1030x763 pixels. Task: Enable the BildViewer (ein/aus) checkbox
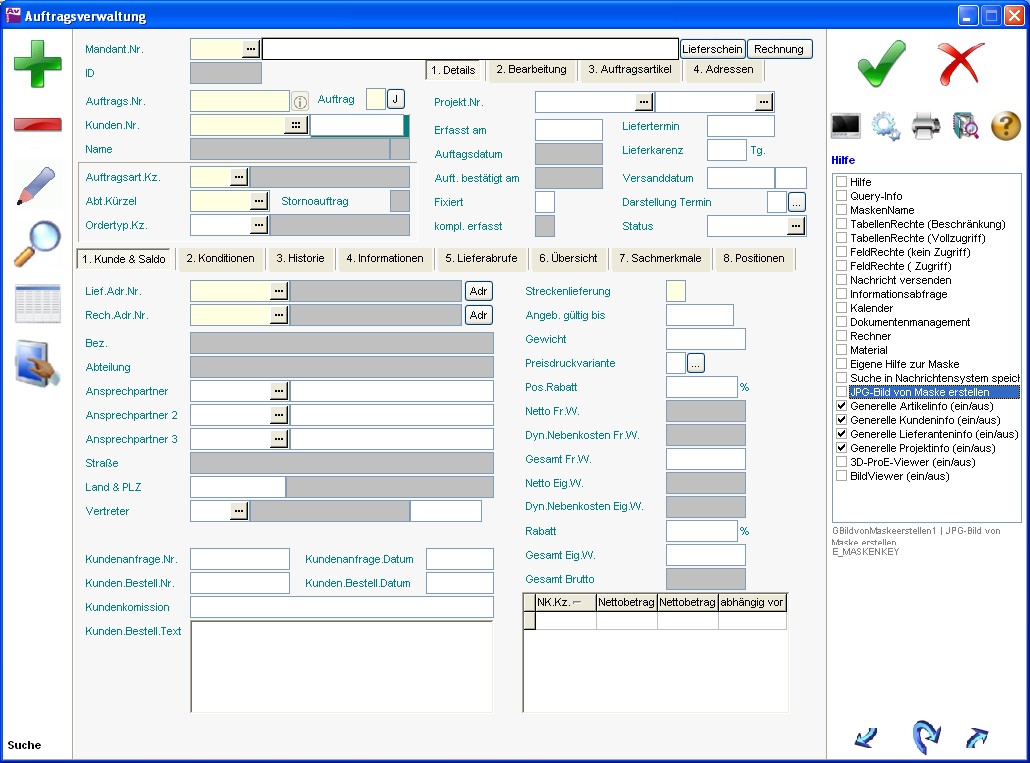(841, 477)
